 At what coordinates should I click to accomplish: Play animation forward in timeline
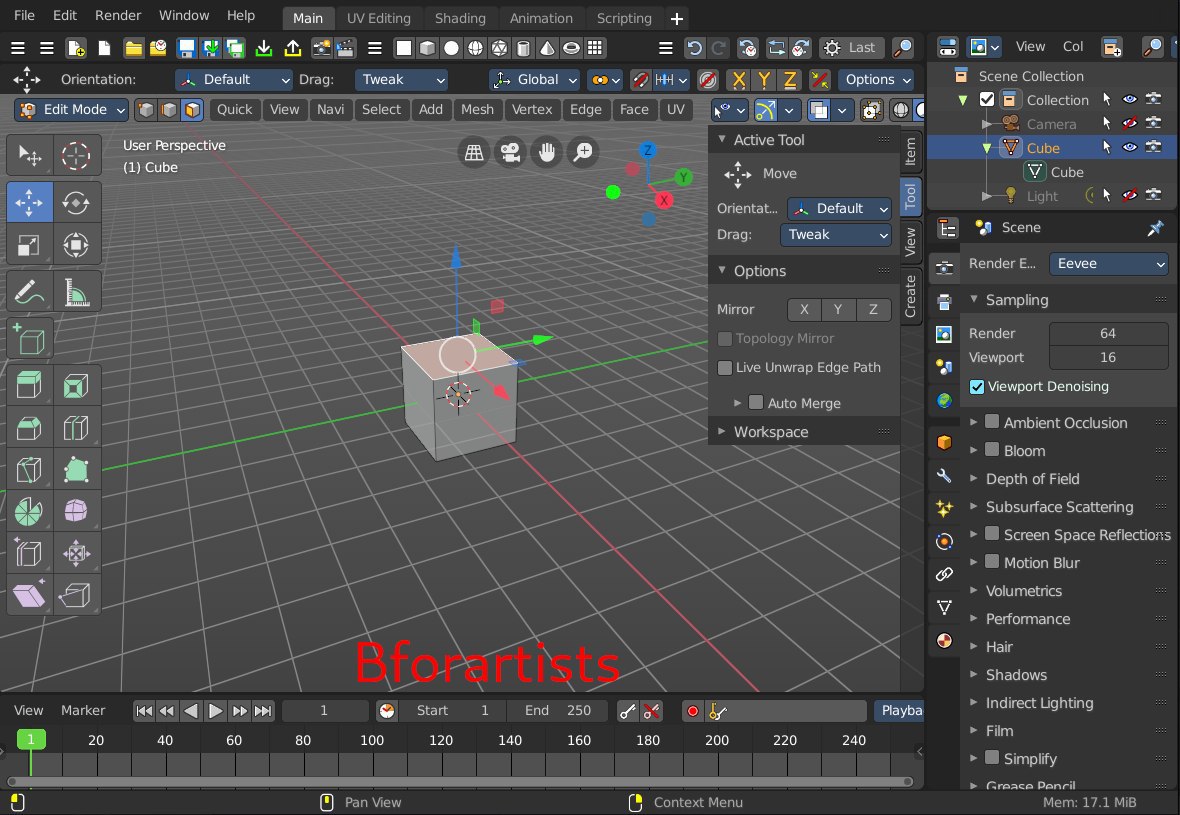215,710
